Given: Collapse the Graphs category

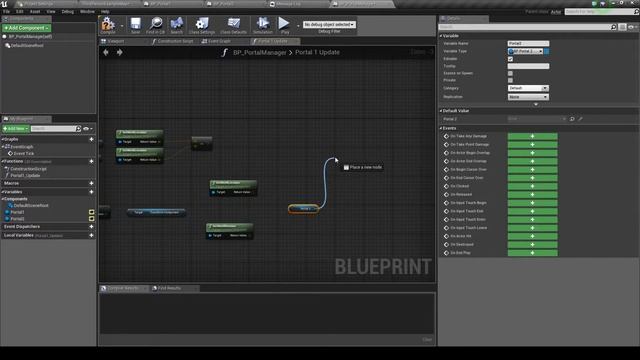Looking at the screenshot, I should click(x=2, y=139).
